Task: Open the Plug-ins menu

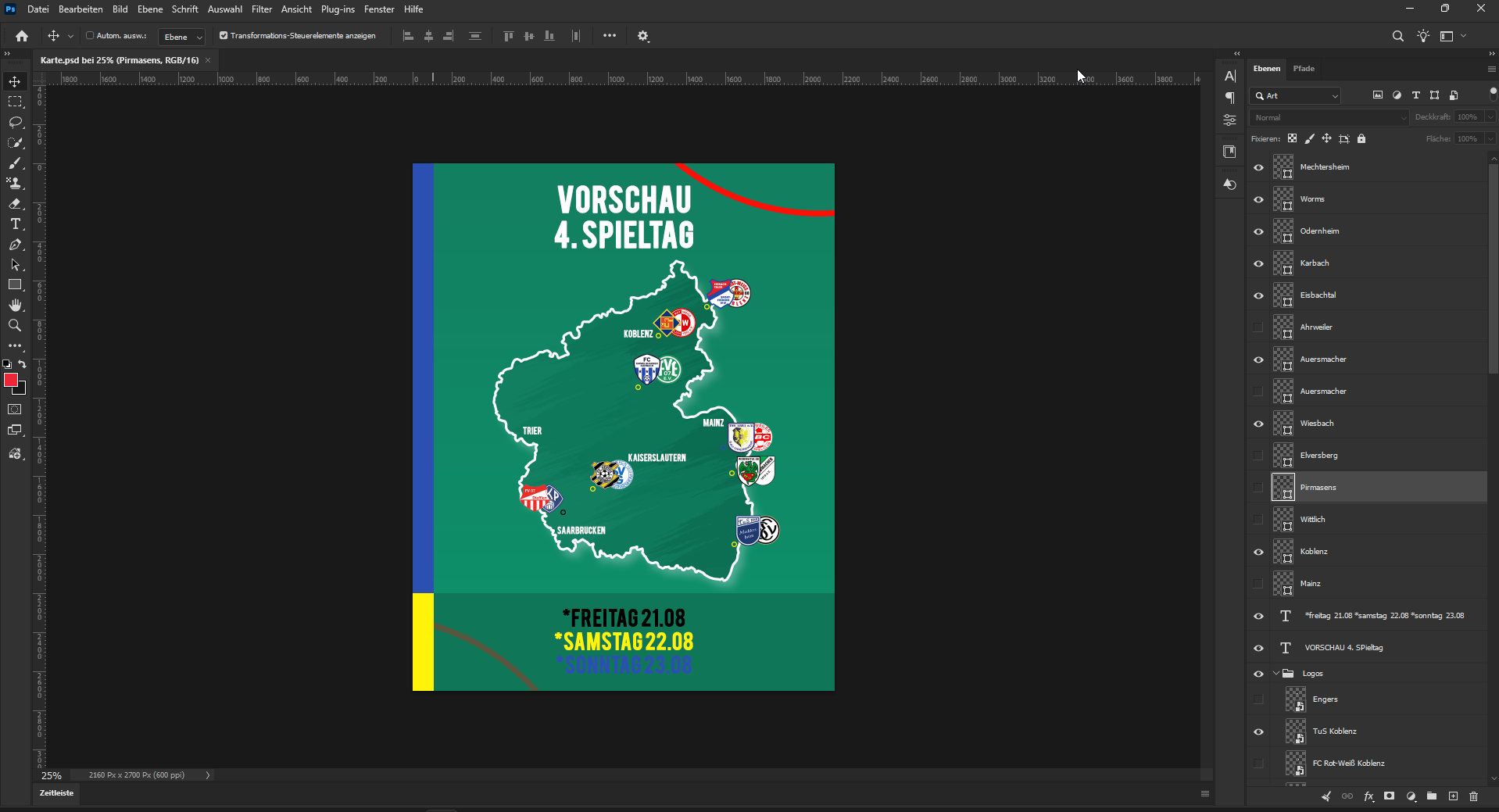Action: (338, 9)
